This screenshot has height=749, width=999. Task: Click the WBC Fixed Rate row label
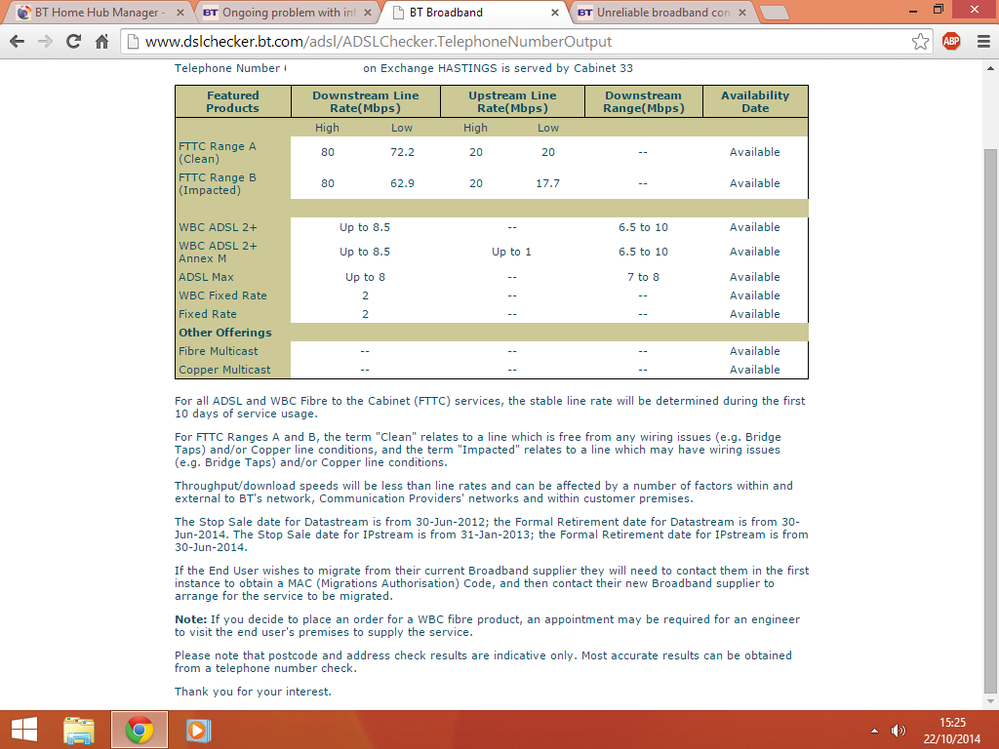222,296
